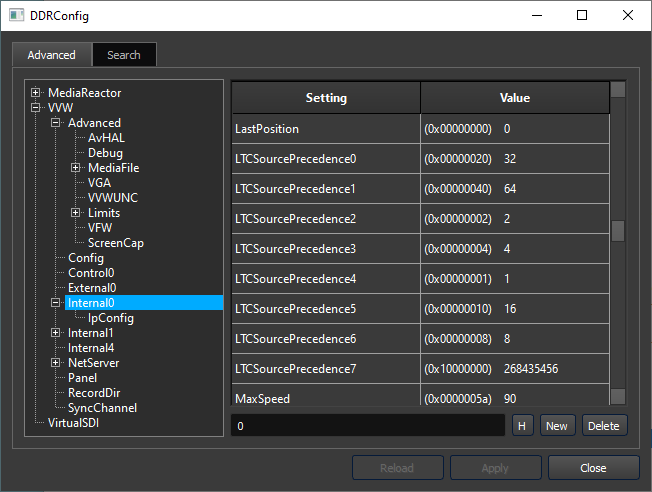652x492 pixels.
Task: Expand the MediaReactor tree node
Action: pos(36,92)
